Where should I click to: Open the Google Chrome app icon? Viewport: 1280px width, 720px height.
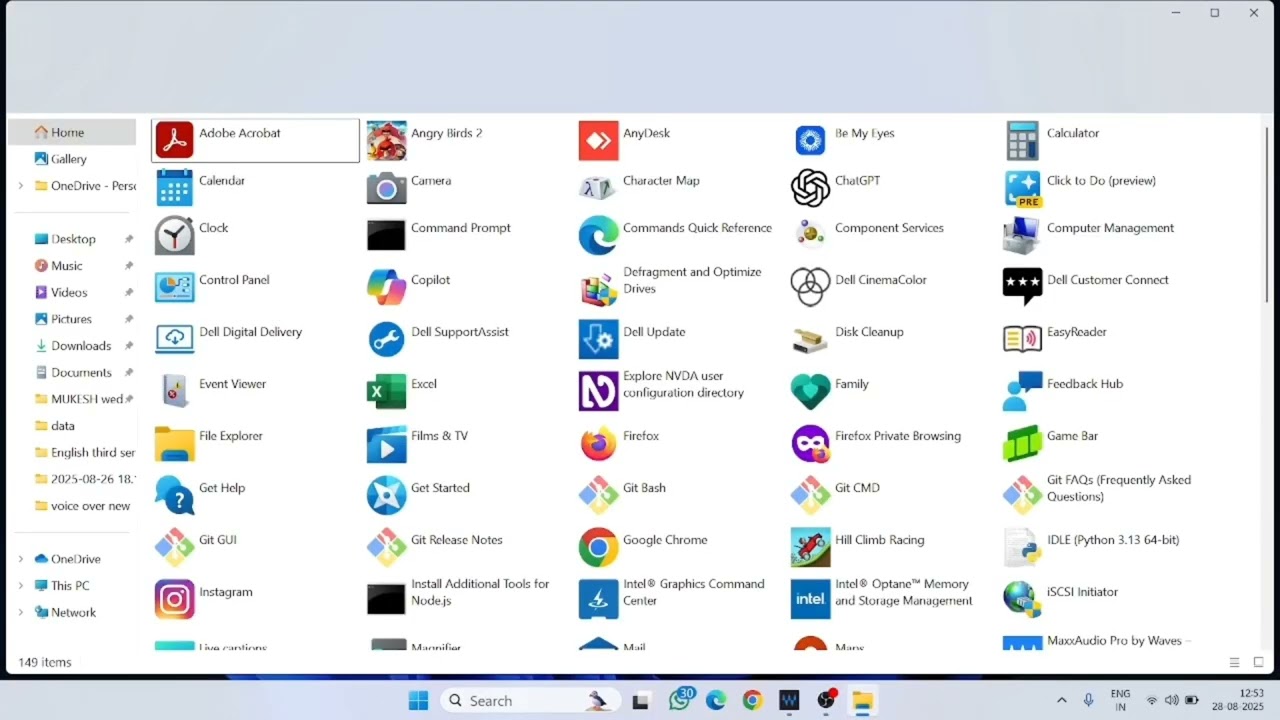coord(598,547)
